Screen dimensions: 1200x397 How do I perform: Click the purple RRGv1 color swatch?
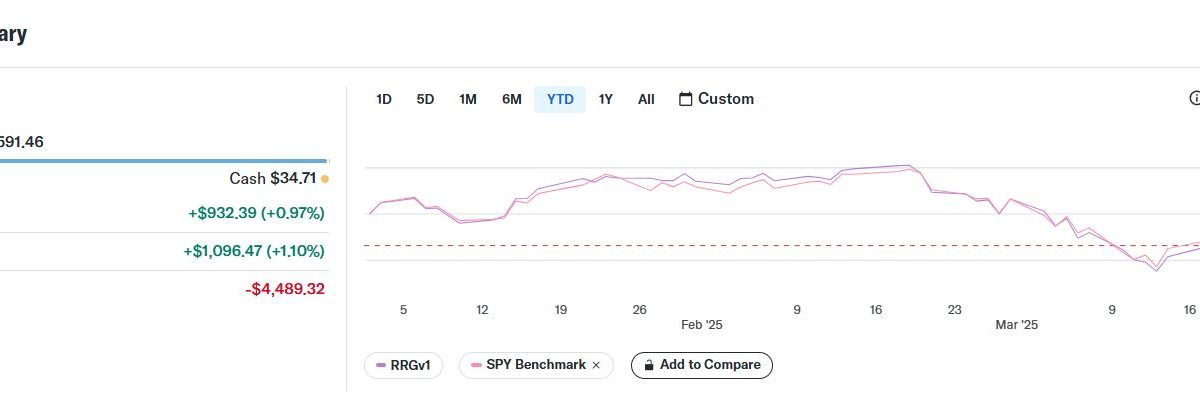point(381,365)
